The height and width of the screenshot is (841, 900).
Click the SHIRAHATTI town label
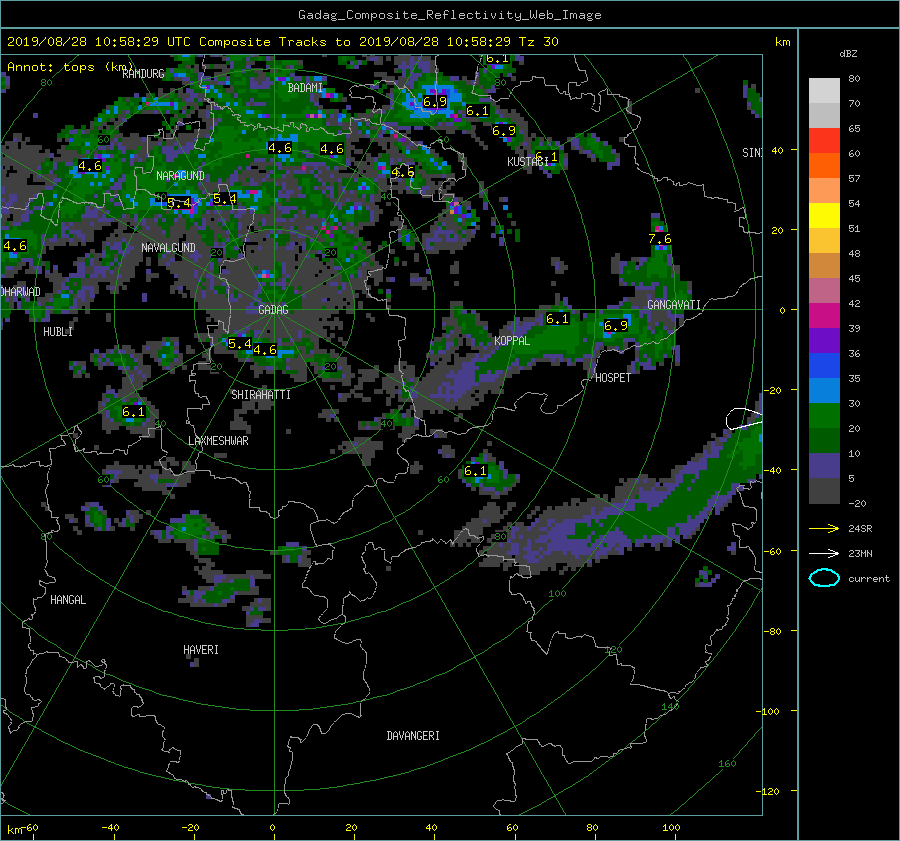click(x=261, y=395)
